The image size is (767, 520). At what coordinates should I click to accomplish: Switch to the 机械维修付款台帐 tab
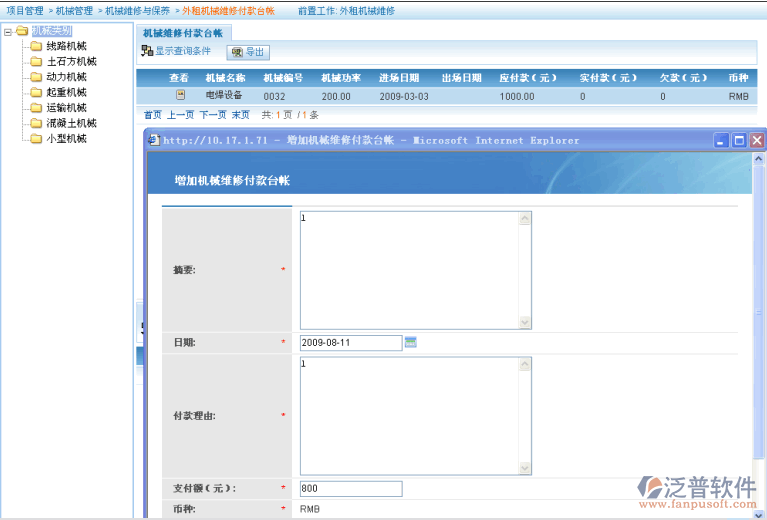(x=183, y=33)
